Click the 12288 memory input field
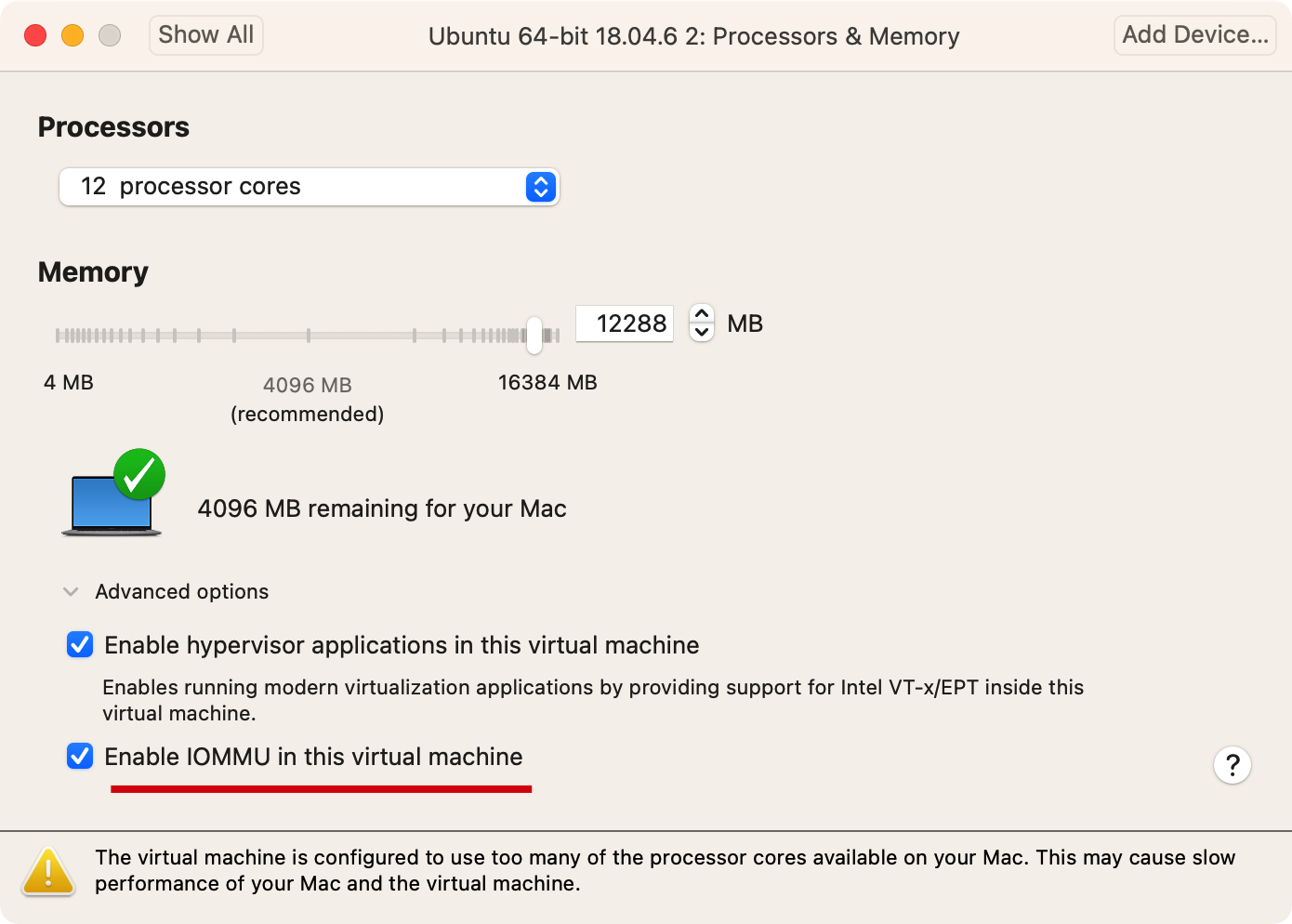The height and width of the screenshot is (924, 1292). click(x=625, y=323)
